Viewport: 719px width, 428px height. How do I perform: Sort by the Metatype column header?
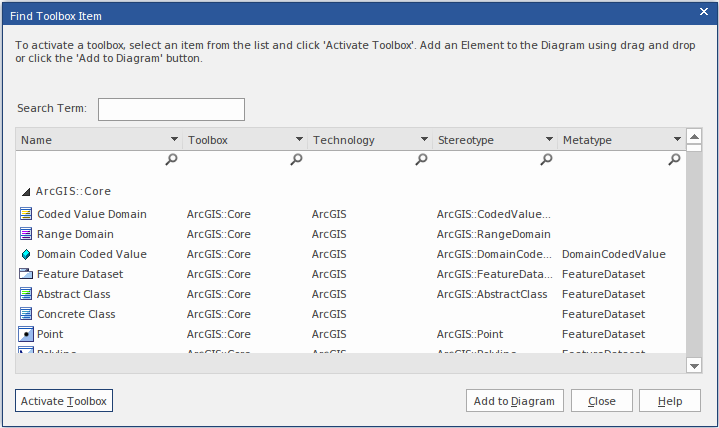point(610,141)
